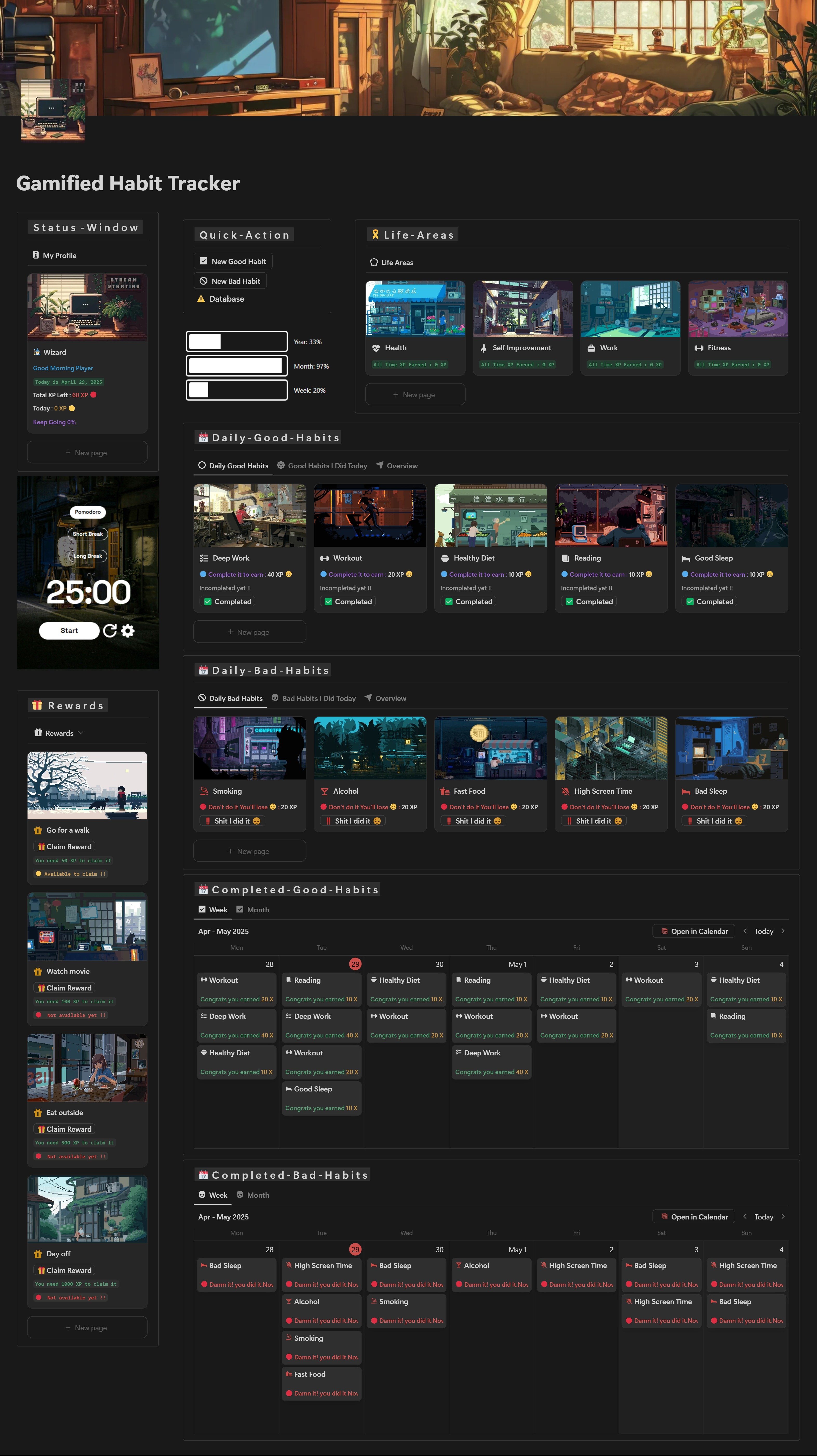Select Month tab in Completed-Bad-Habits

[253, 1195]
